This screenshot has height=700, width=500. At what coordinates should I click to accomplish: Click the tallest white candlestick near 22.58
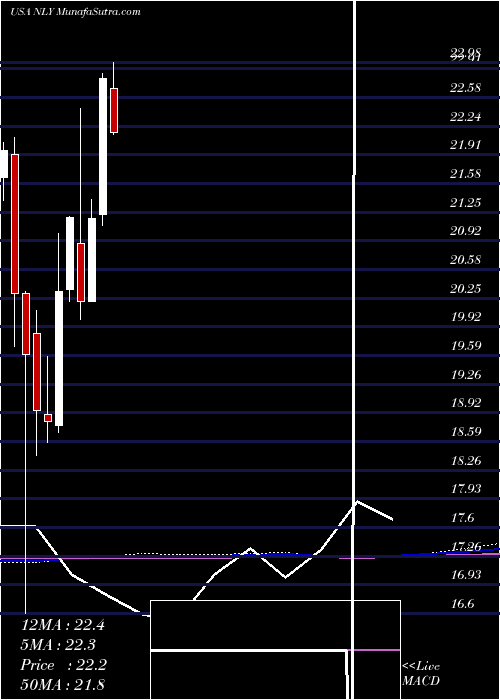pyautogui.click(x=103, y=146)
